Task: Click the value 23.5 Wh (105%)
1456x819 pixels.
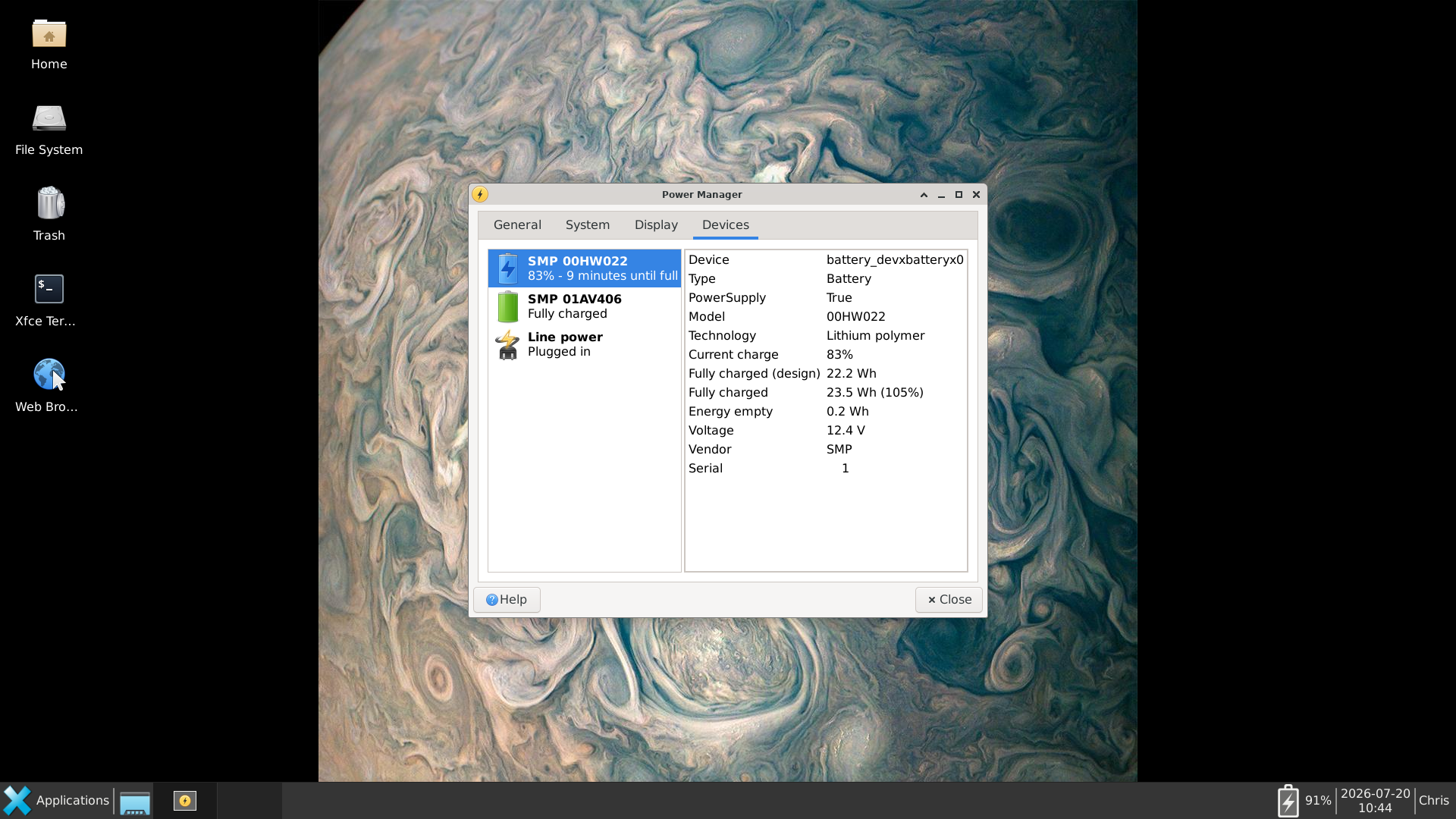Action: tap(874, 393)
